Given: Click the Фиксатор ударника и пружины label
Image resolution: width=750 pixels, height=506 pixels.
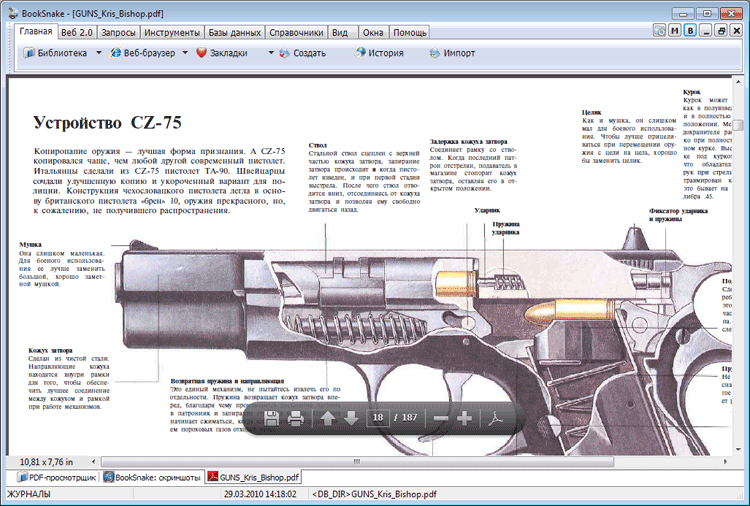Looking at the screenshot, I should (678, 215).
